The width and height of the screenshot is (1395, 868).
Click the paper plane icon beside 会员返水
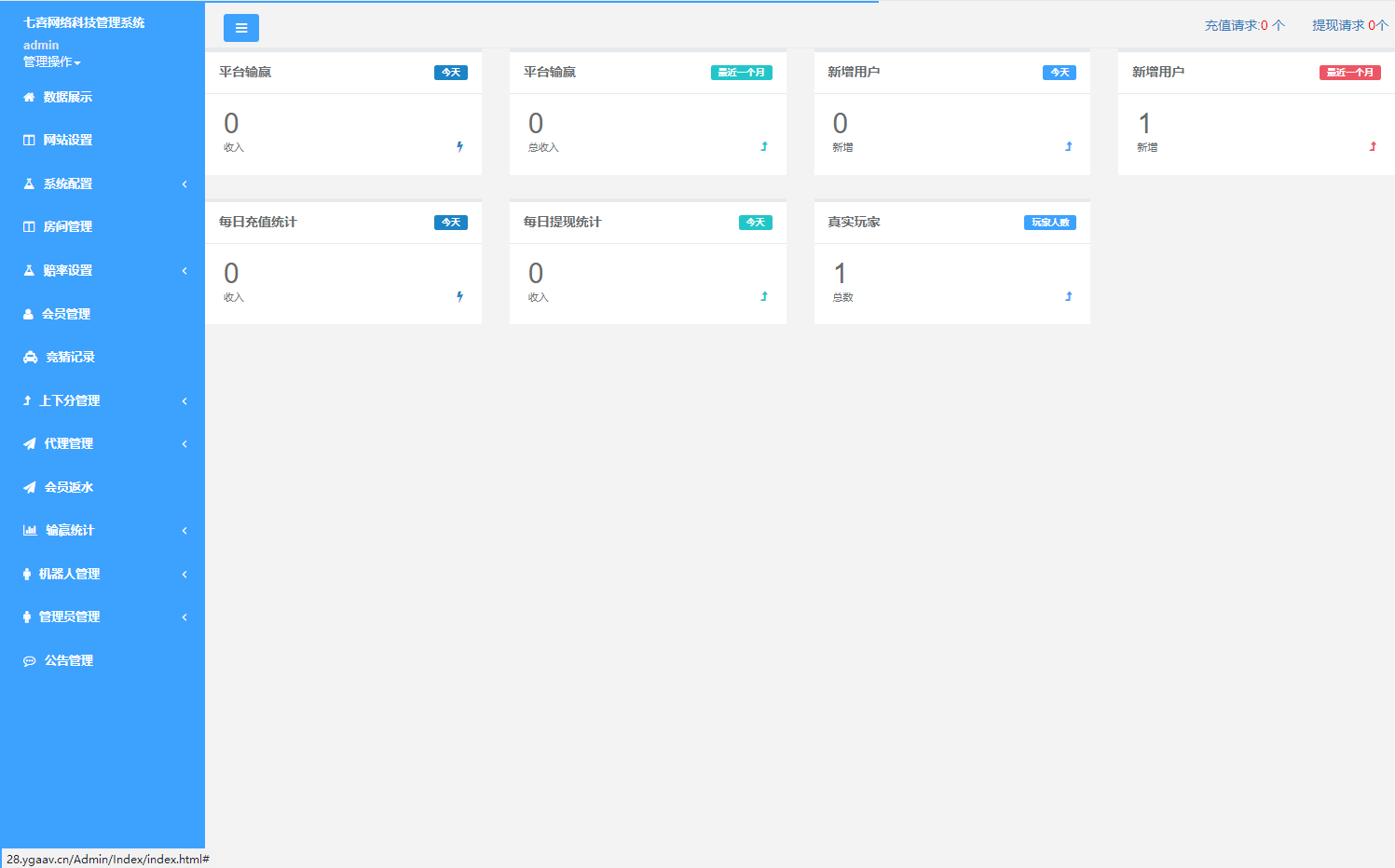point(30,487)
